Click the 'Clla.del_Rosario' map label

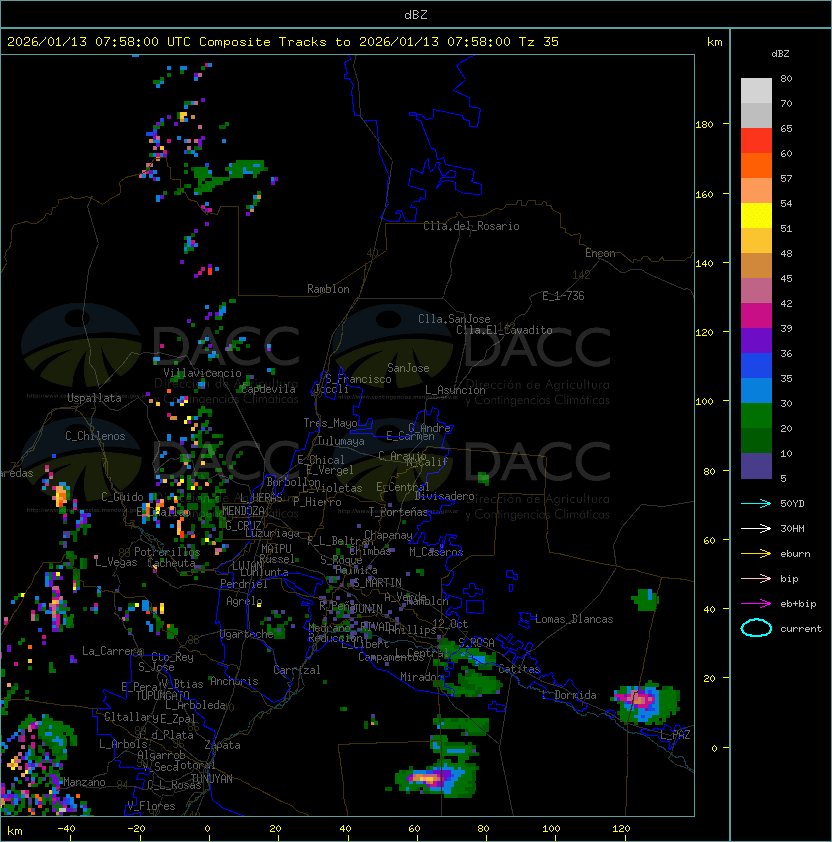click(x=471, y=226)
